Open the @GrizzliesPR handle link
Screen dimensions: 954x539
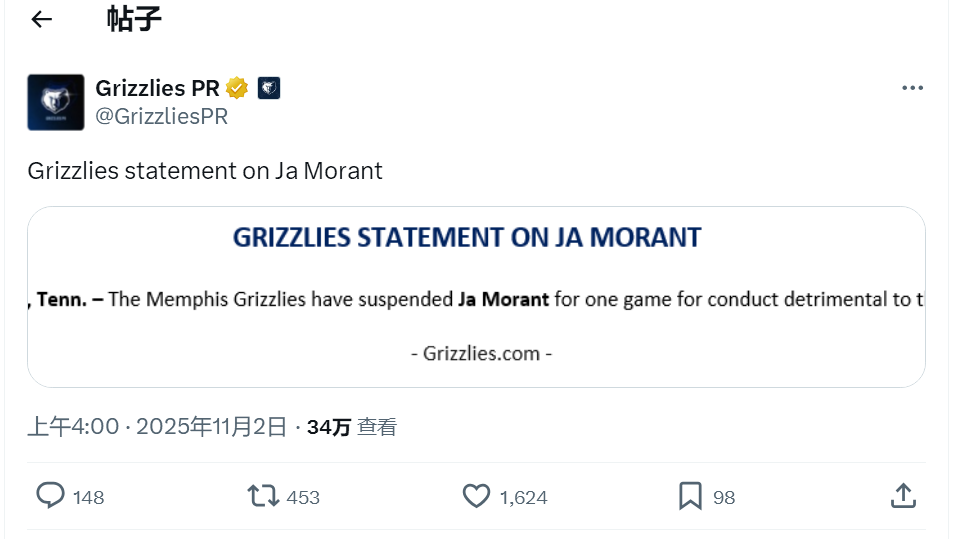pyautogui.click(x=161, y=117)
